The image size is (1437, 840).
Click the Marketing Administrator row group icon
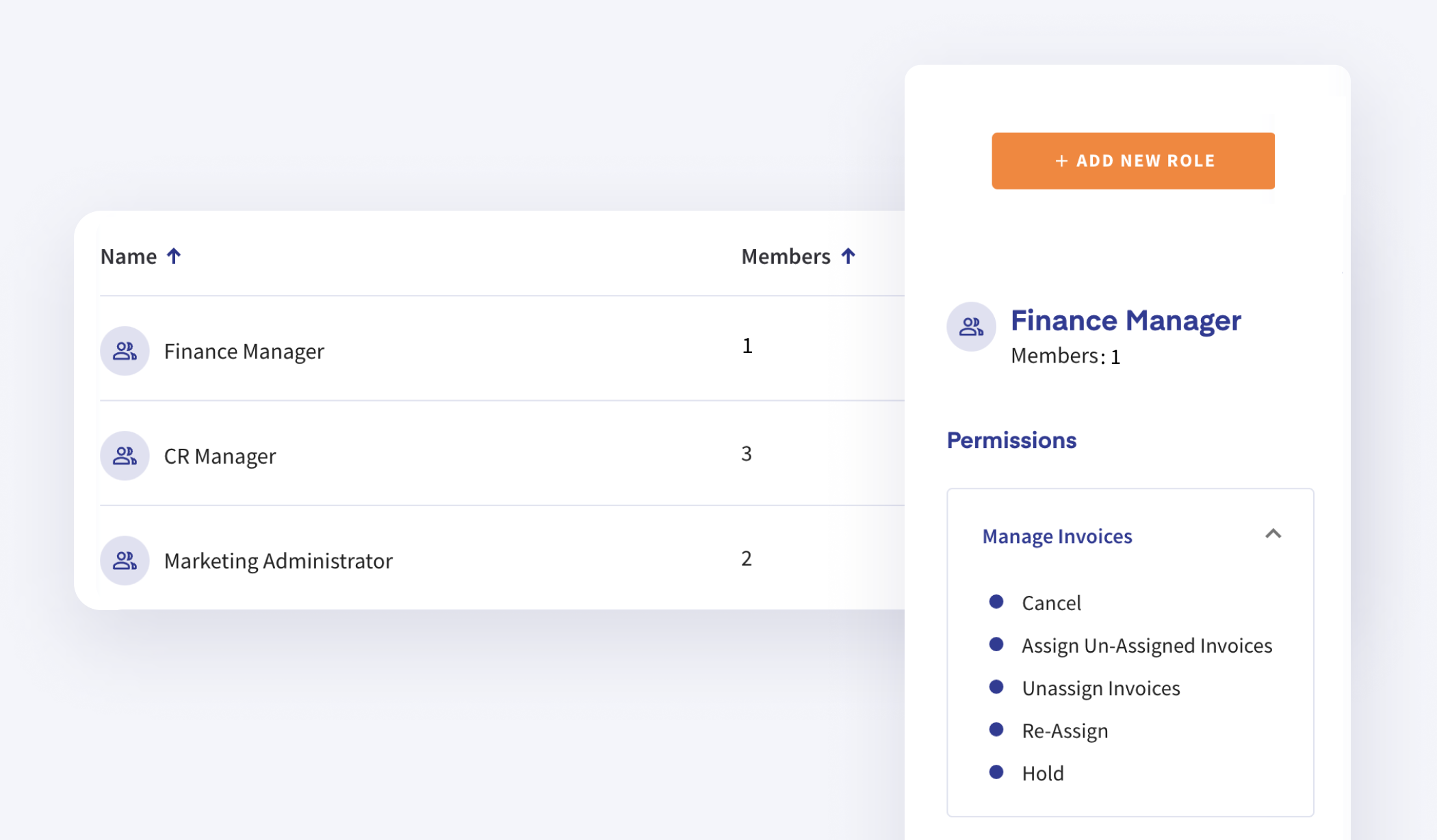click(125, 560)
